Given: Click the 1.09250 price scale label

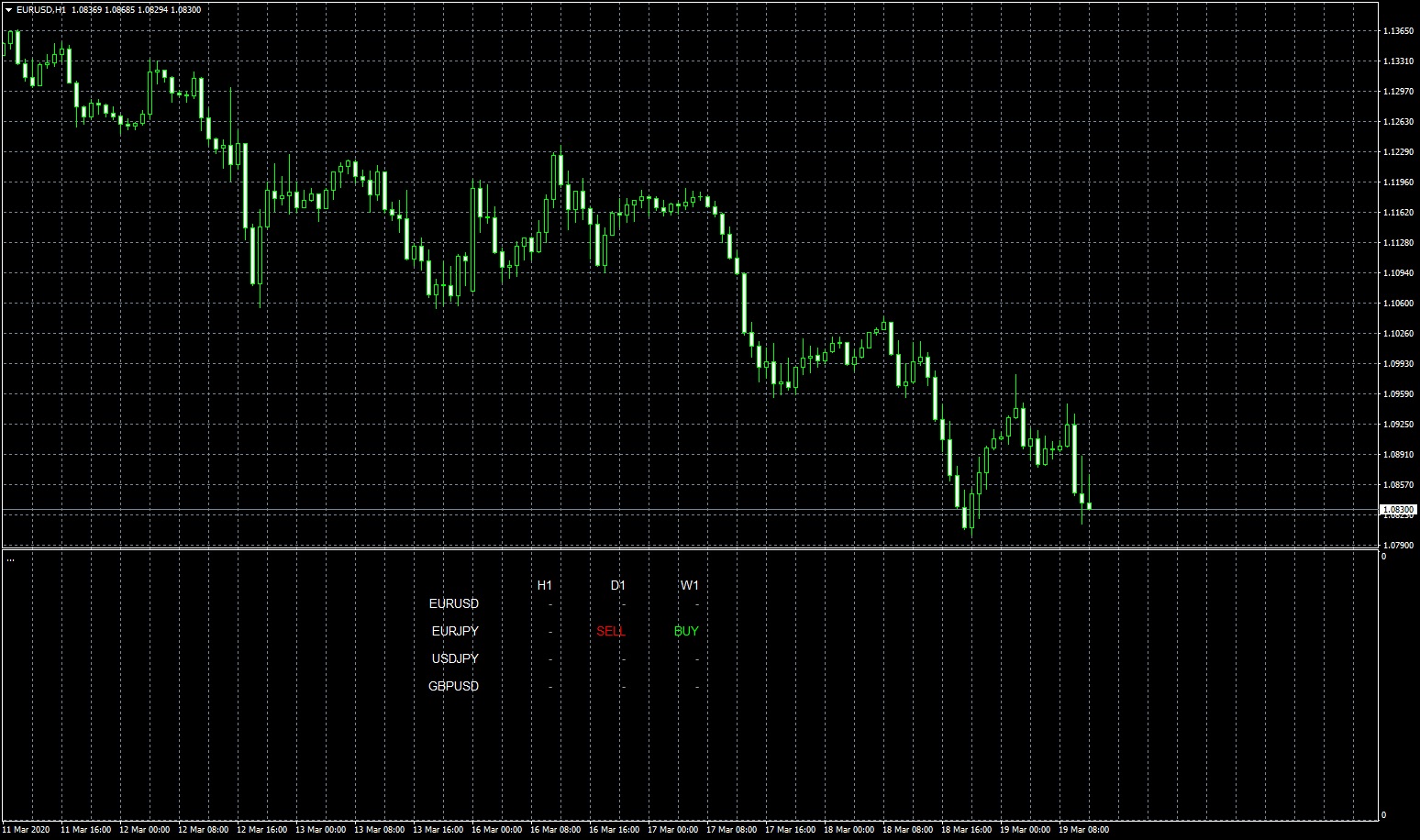Looking at the screenshot, I should [1398, 425].
